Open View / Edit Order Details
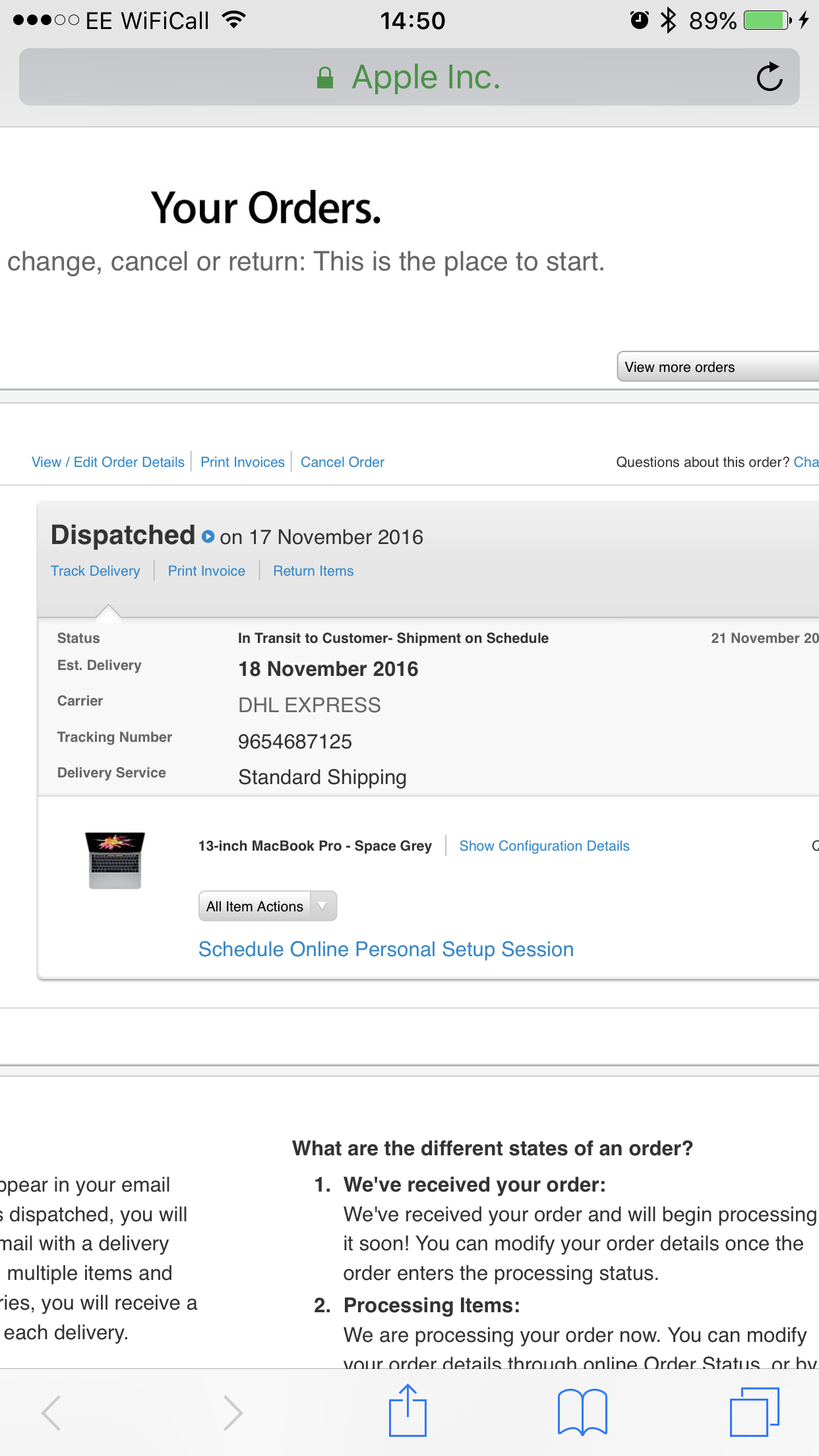This screenshot has height=1456, width=819. click(108, 462)
